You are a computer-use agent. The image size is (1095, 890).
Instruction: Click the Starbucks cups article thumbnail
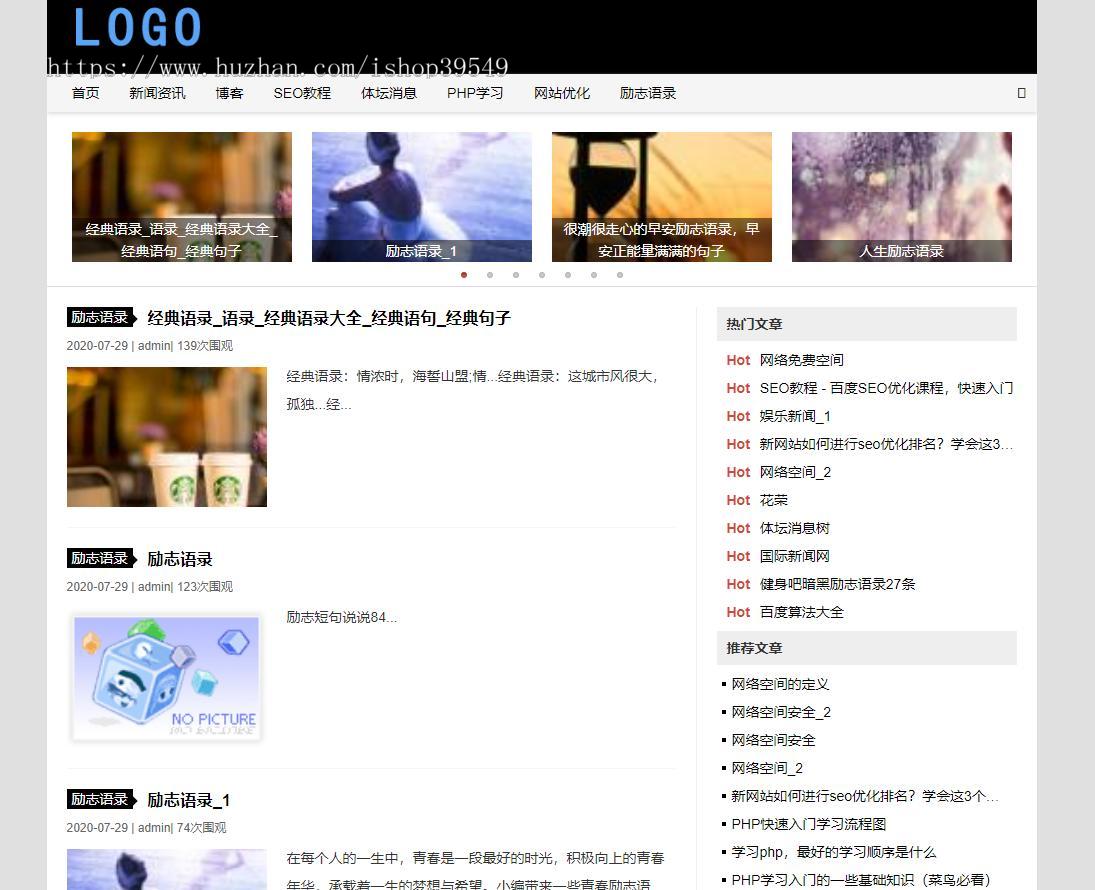coord(167,437)
